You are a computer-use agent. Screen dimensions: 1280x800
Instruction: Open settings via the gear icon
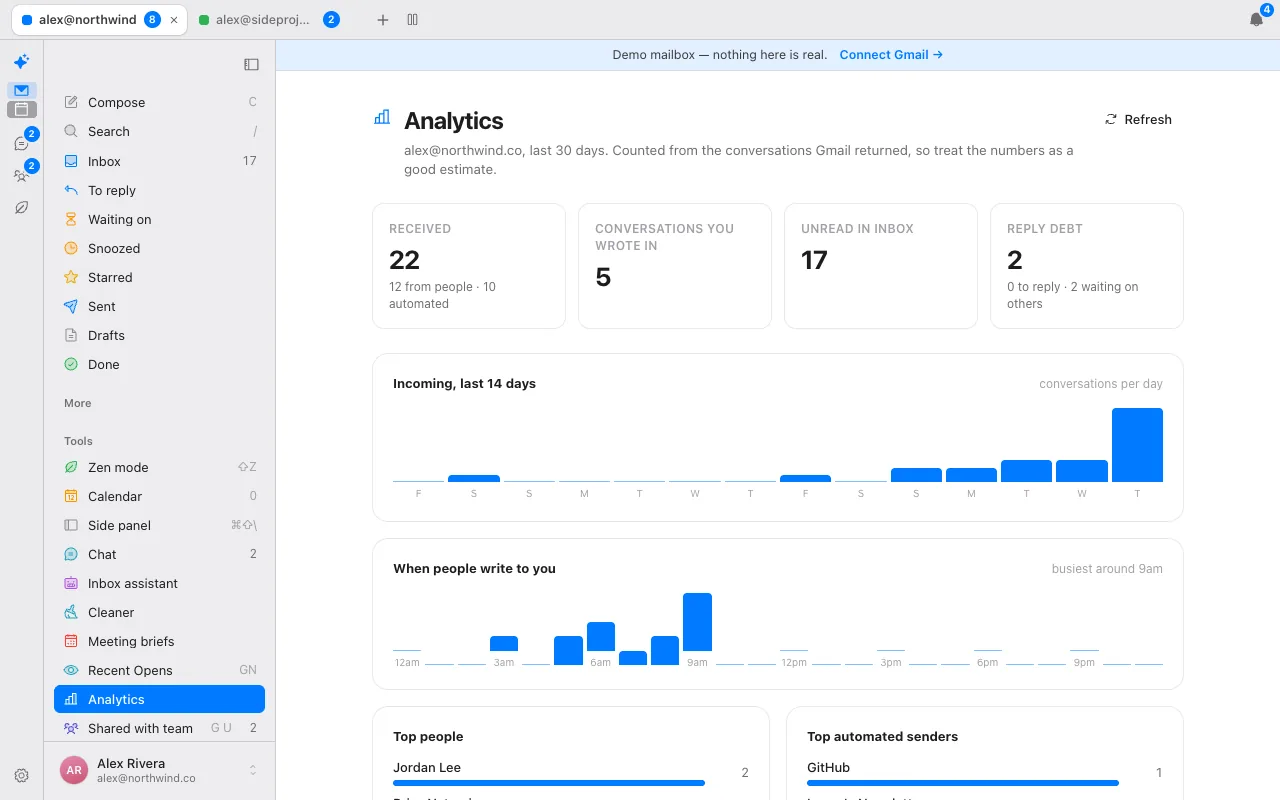click(x=21, y=775)
